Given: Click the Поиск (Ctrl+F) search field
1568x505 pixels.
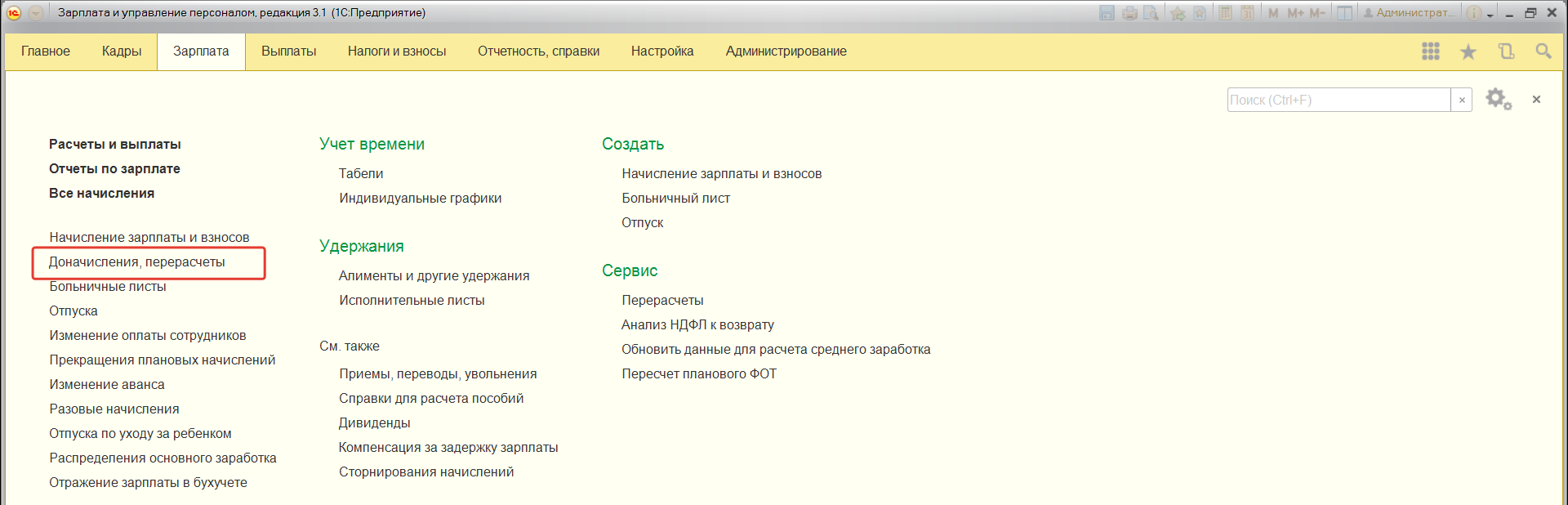Looking at the screenshot, I should coord(1339,100).
